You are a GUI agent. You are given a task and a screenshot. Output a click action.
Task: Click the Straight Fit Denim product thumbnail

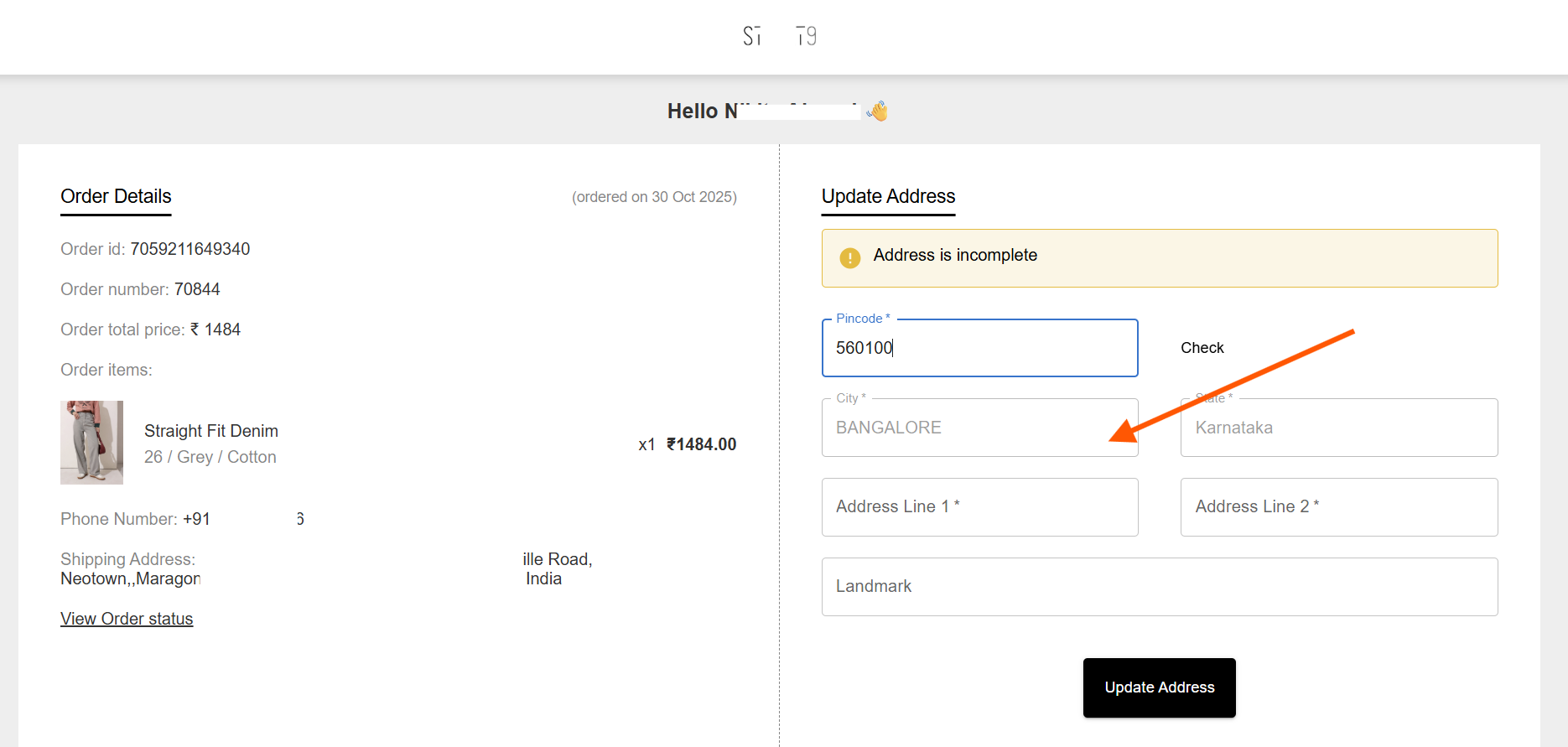pyautogui.click(x=91, y=443)
